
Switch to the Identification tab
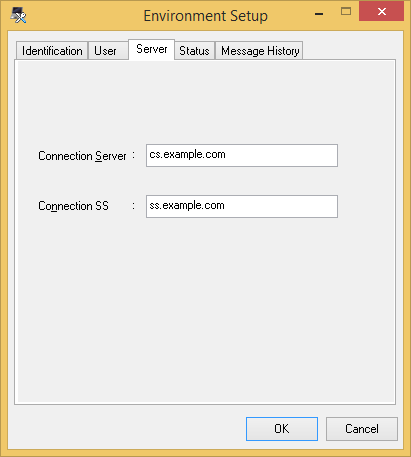[x=52, y=51]
